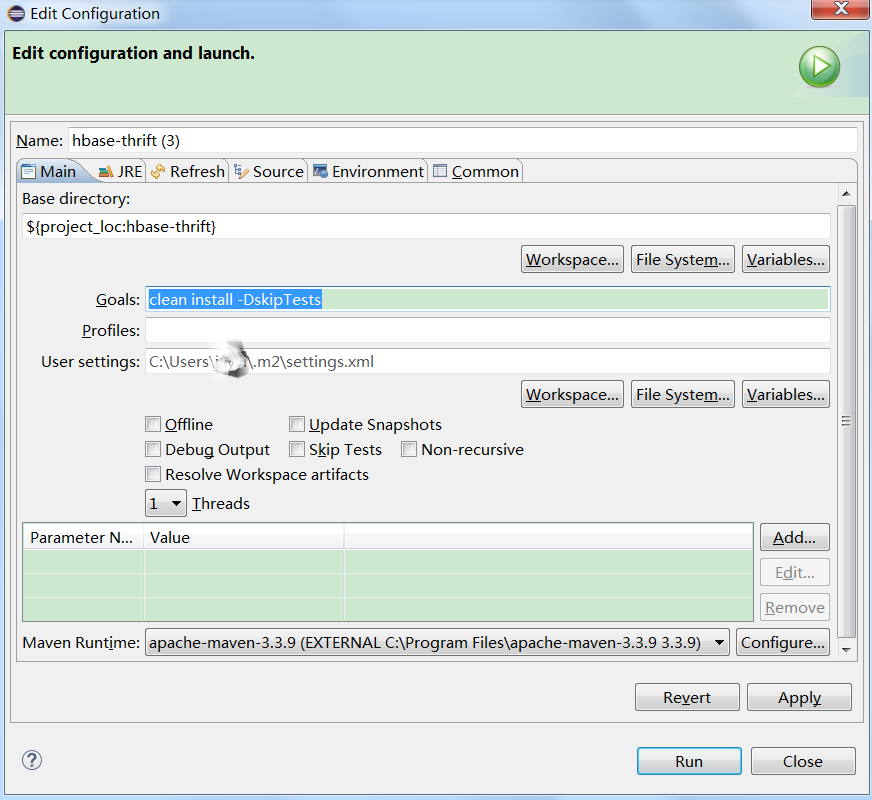Switch to the Refresh tab
Viewport: 872px width, 800px height.
pos(188,171)
